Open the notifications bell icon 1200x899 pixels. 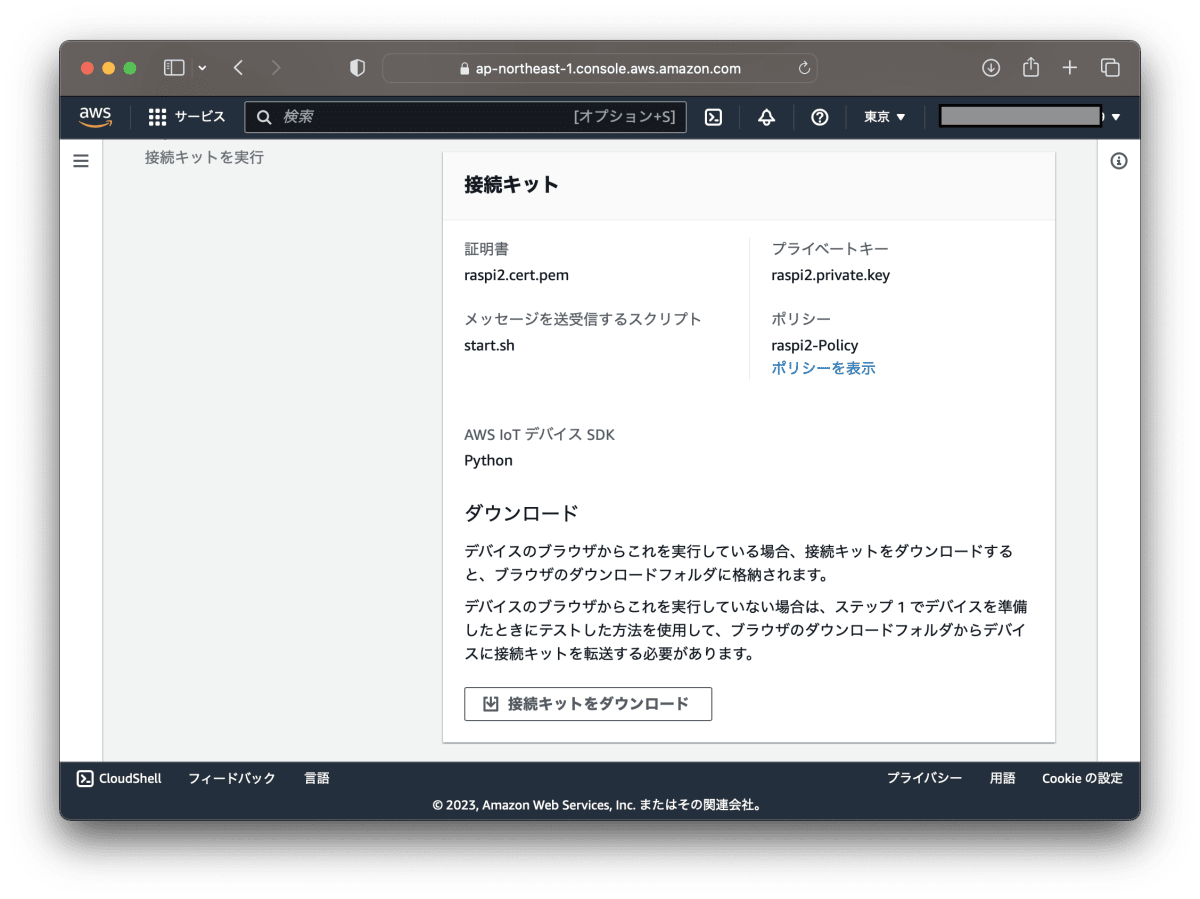[767, 117]
